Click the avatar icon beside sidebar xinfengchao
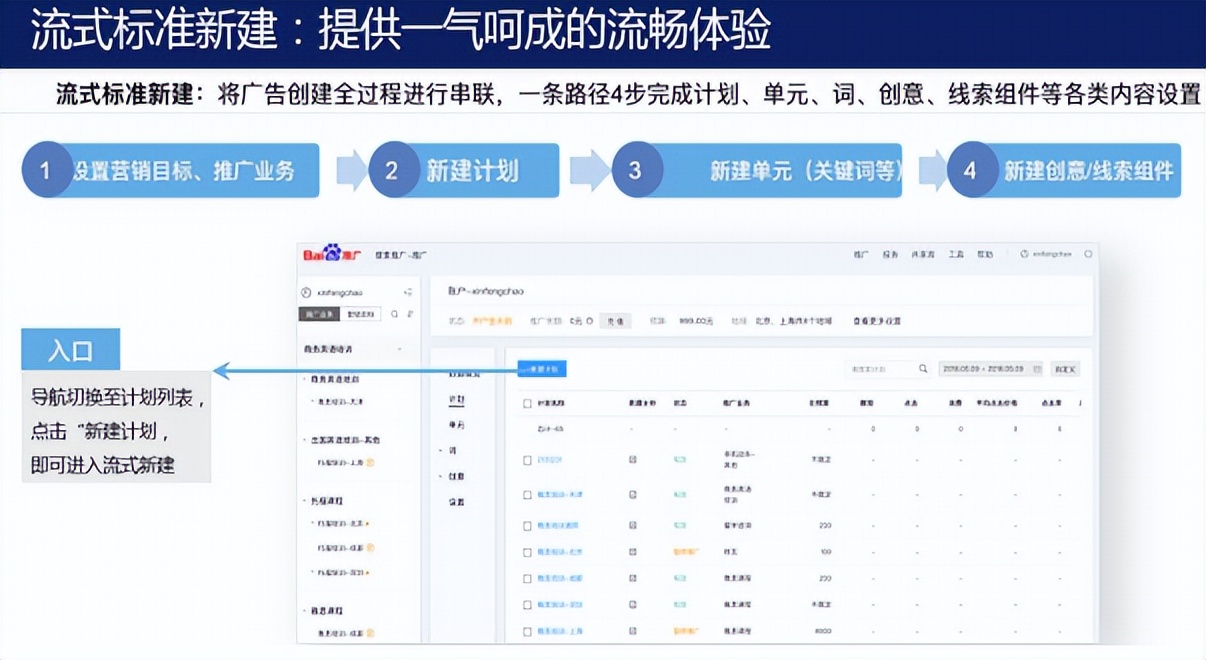This screenshot has width=1206, height=660. (306, 293)
